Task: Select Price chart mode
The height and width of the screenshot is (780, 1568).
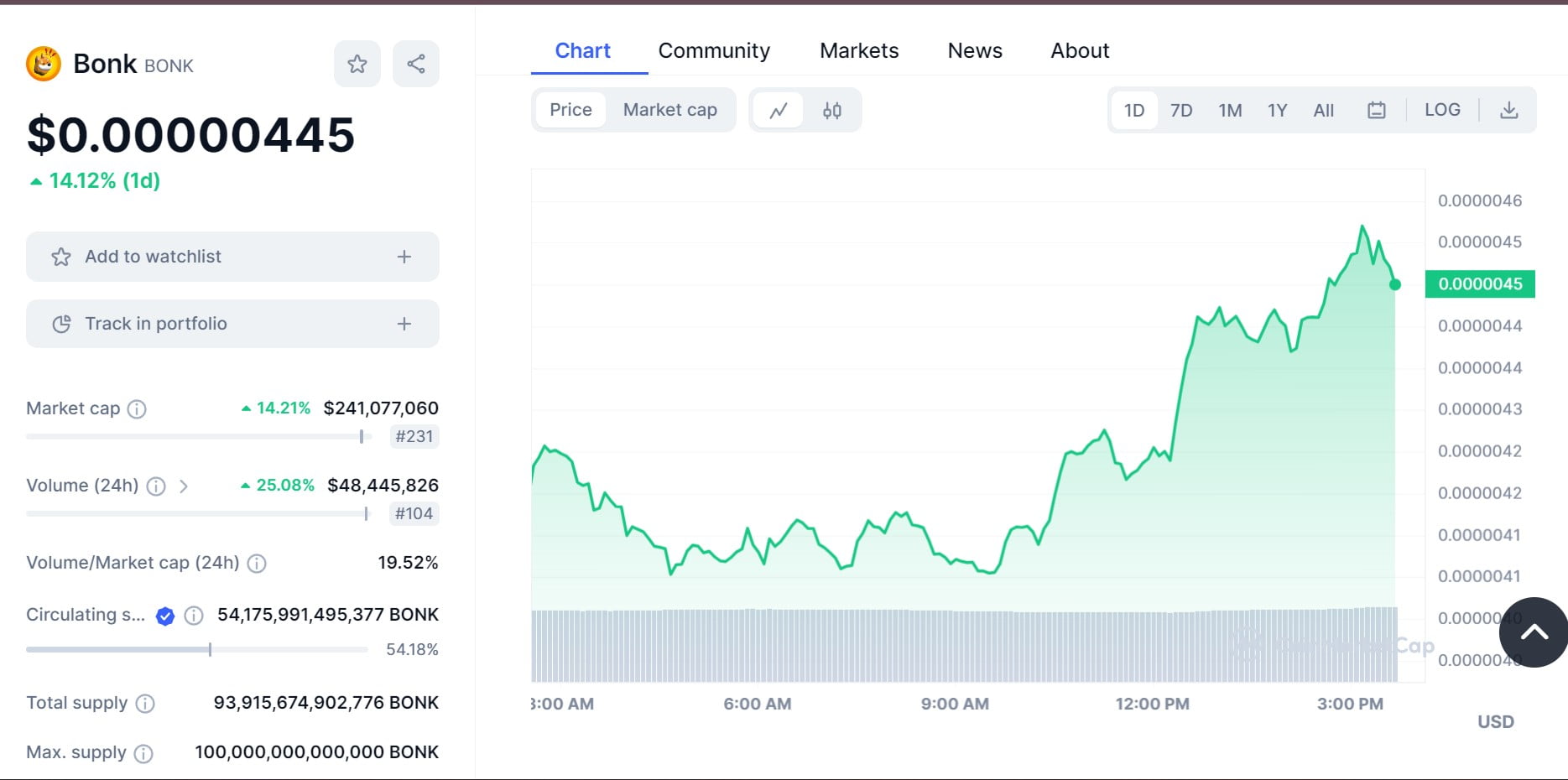Action: [570, 110]
